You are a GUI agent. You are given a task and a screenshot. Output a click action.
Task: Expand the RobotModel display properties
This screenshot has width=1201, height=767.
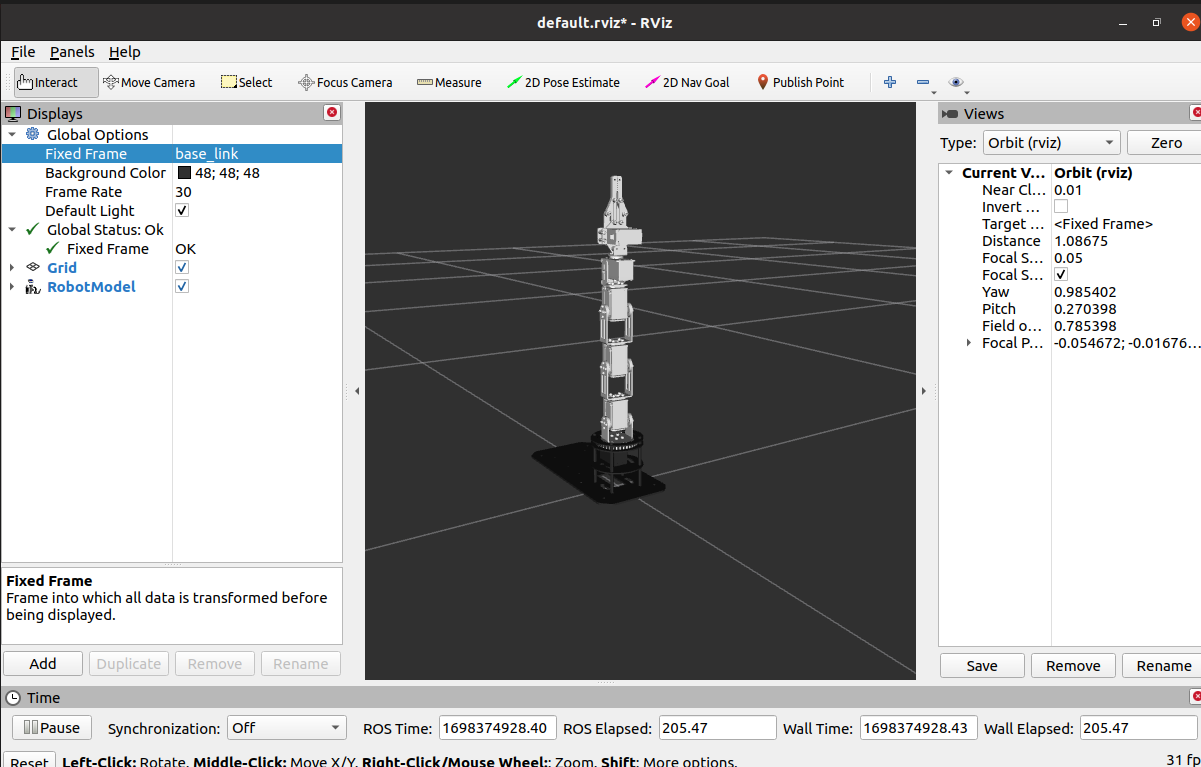pos(12,286)
